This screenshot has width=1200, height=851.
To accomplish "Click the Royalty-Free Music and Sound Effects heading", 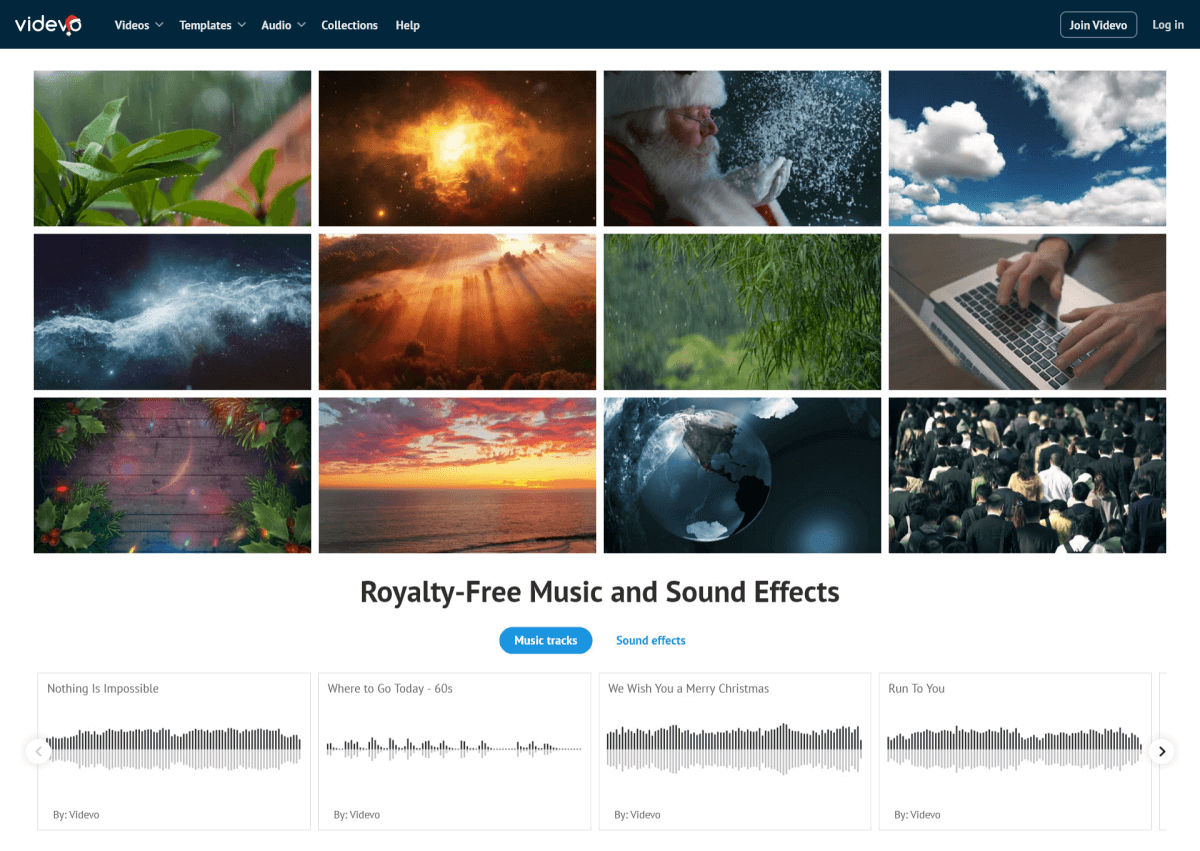I will tap(600, 592).
